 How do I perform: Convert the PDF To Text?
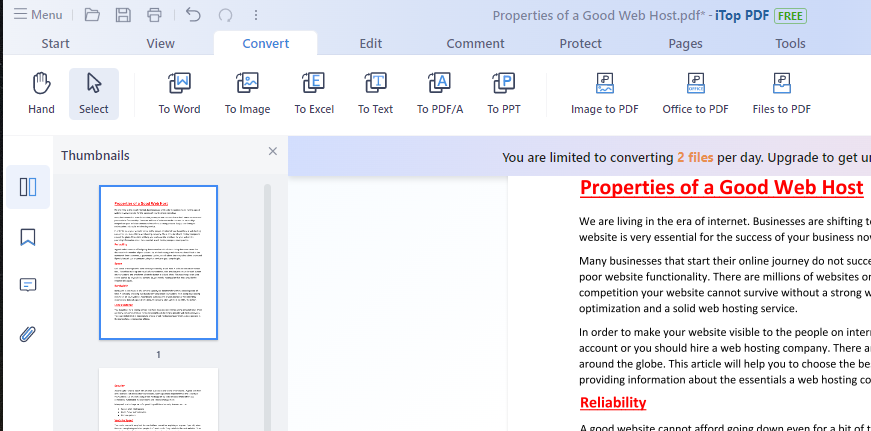point(376,93)
